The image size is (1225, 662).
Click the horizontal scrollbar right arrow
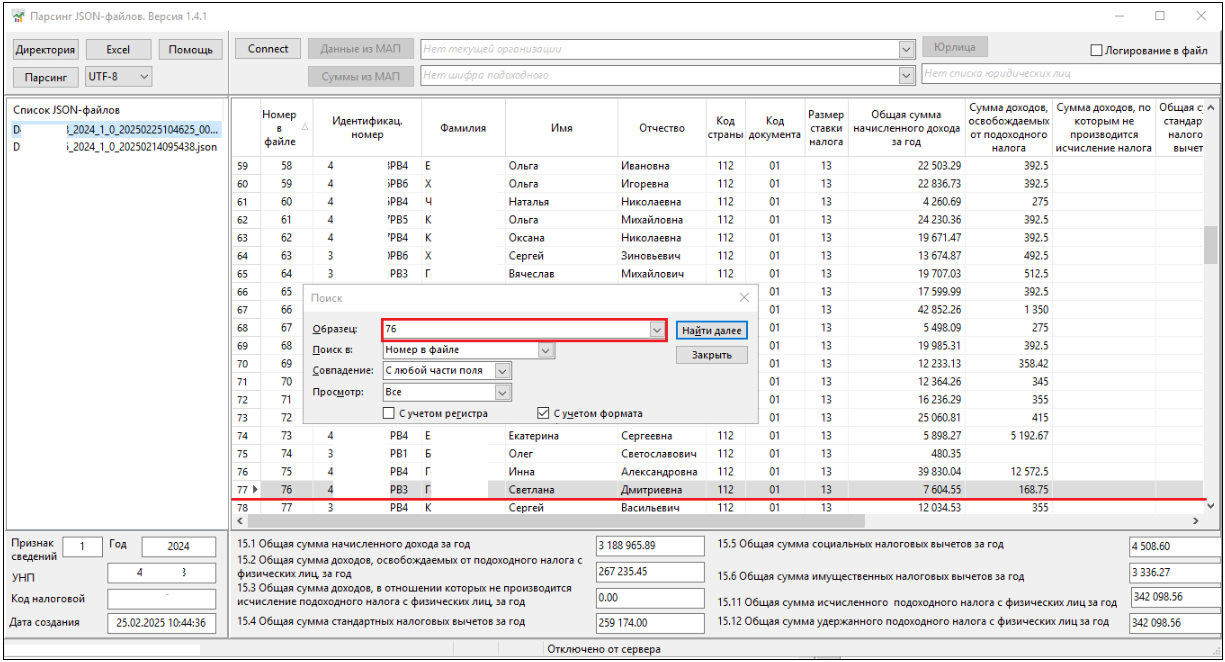[1195, 521]
